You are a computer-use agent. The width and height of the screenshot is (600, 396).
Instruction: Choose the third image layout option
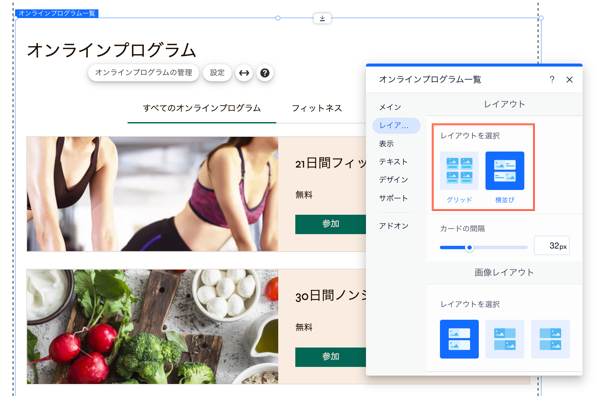pos(550,339)
